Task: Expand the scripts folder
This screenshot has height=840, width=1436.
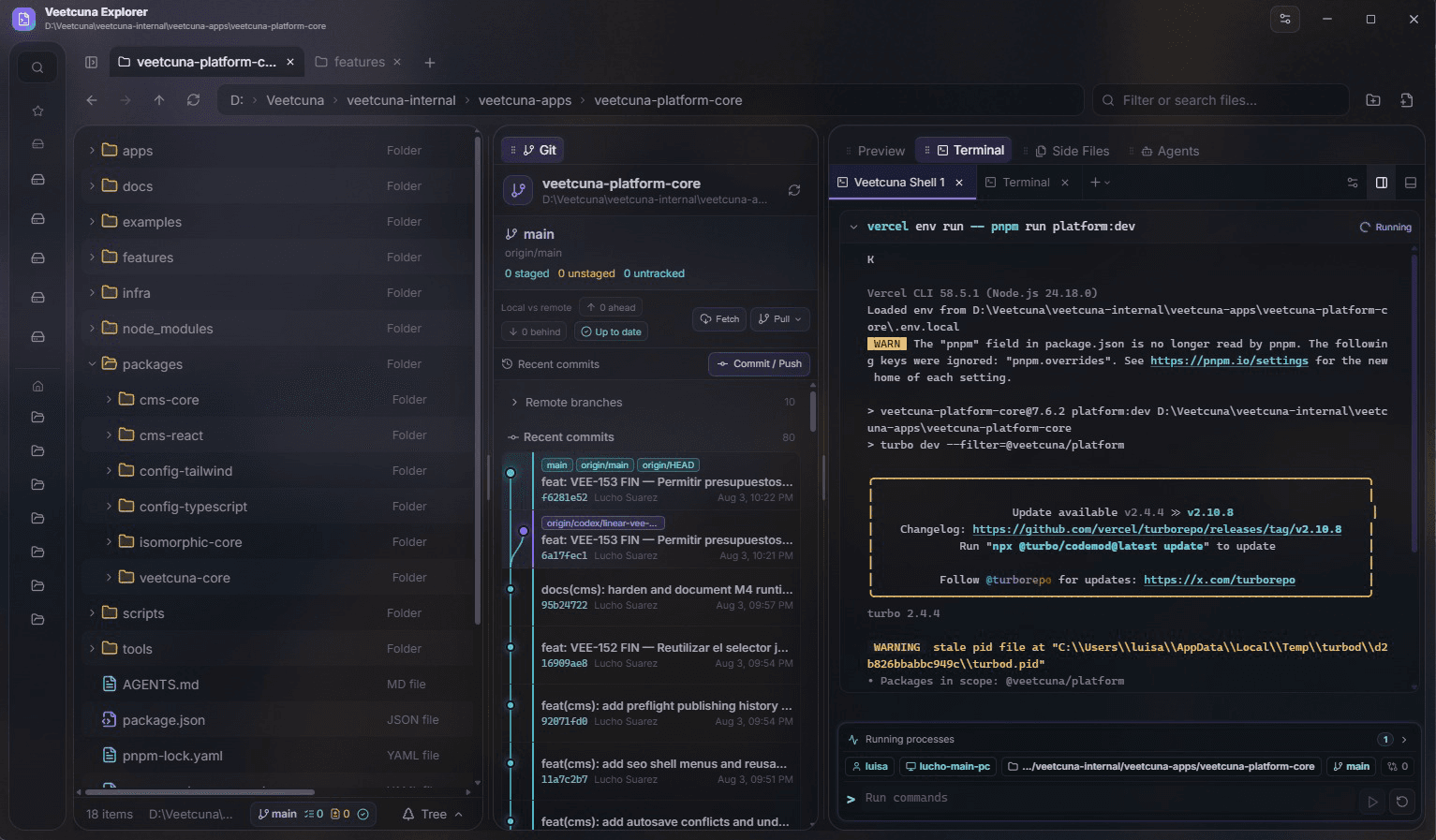Action: tap(92, 612)
